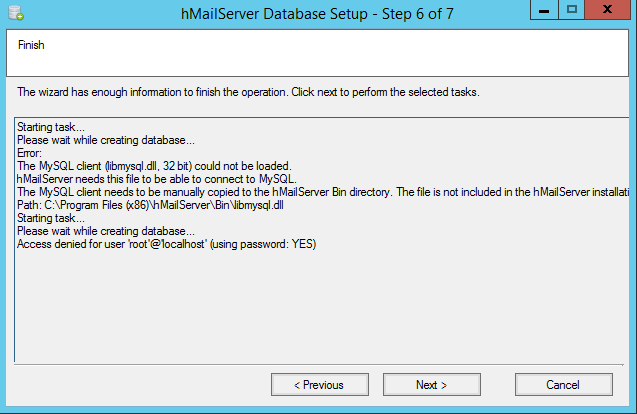
Task: Click the wizard instruction sentence above the log
Action: coord(248,92)
